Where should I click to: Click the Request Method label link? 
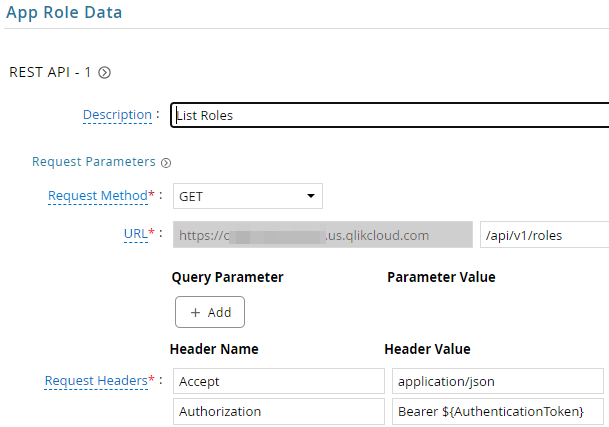pyautogui.click(x=98, y=196)
